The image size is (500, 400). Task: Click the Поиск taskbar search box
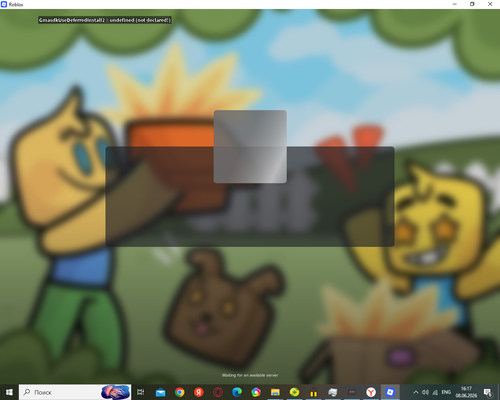coord(75,392)
